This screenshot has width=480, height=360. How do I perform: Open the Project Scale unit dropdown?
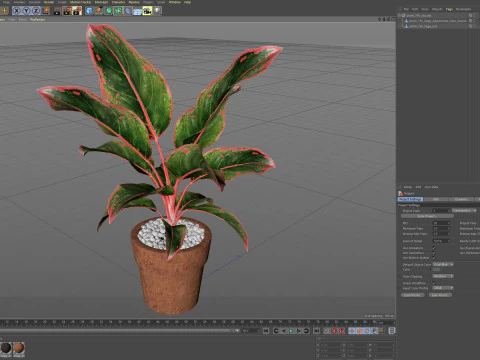point(464,211)
